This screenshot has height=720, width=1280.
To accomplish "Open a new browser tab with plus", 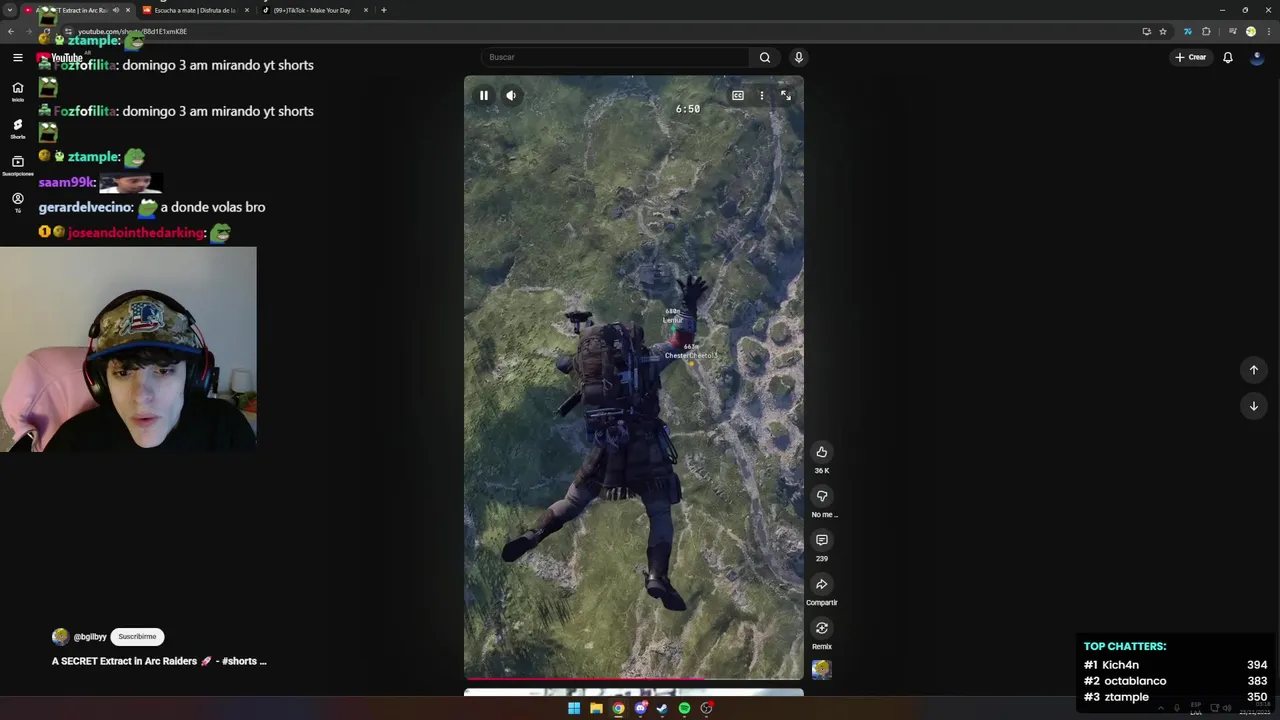I will pyautogui.click(x=384, y=10).
